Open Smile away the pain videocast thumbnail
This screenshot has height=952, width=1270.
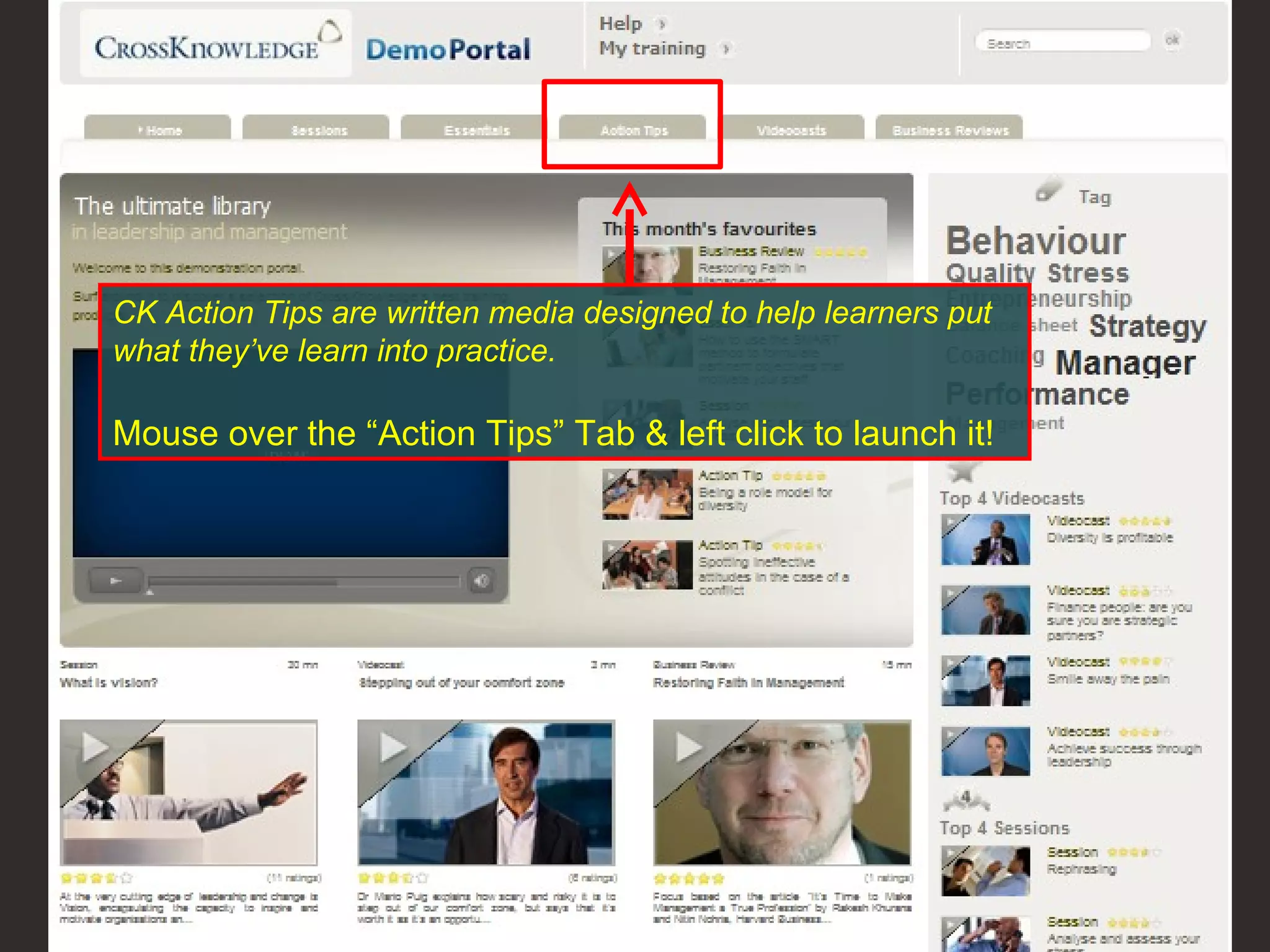click(985, 681)
